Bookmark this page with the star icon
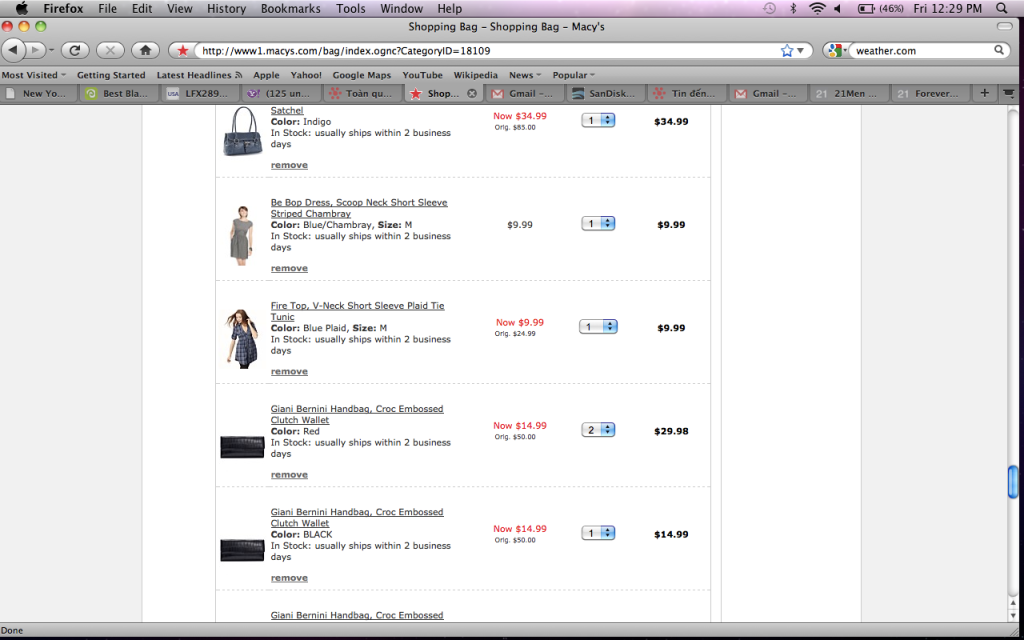 pos(787,50)
